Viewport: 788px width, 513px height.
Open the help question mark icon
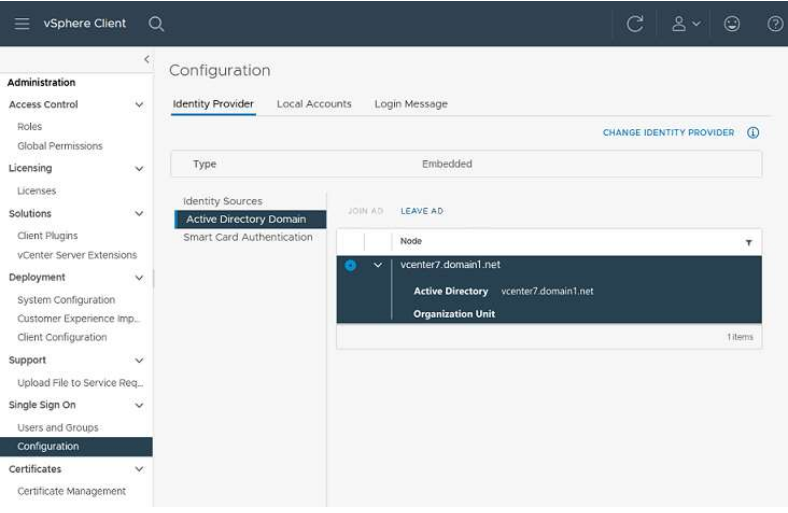pyautogui.click(x=774, y=24)
